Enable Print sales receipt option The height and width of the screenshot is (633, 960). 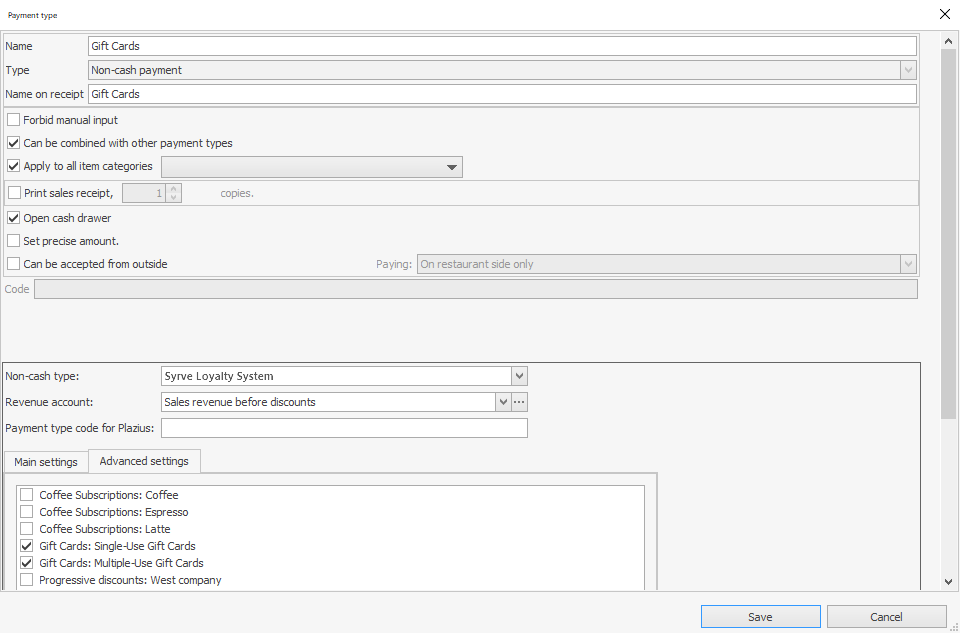(14, 193)
